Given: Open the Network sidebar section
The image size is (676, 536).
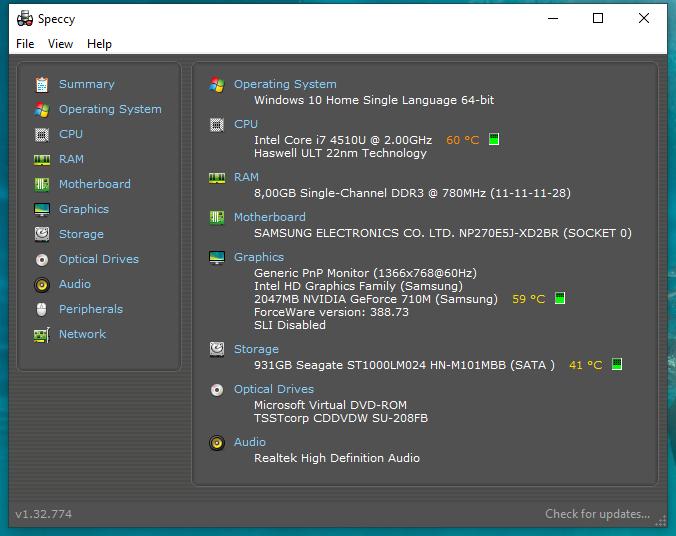Looking at the screenshot, I should [x=82, y=334].
